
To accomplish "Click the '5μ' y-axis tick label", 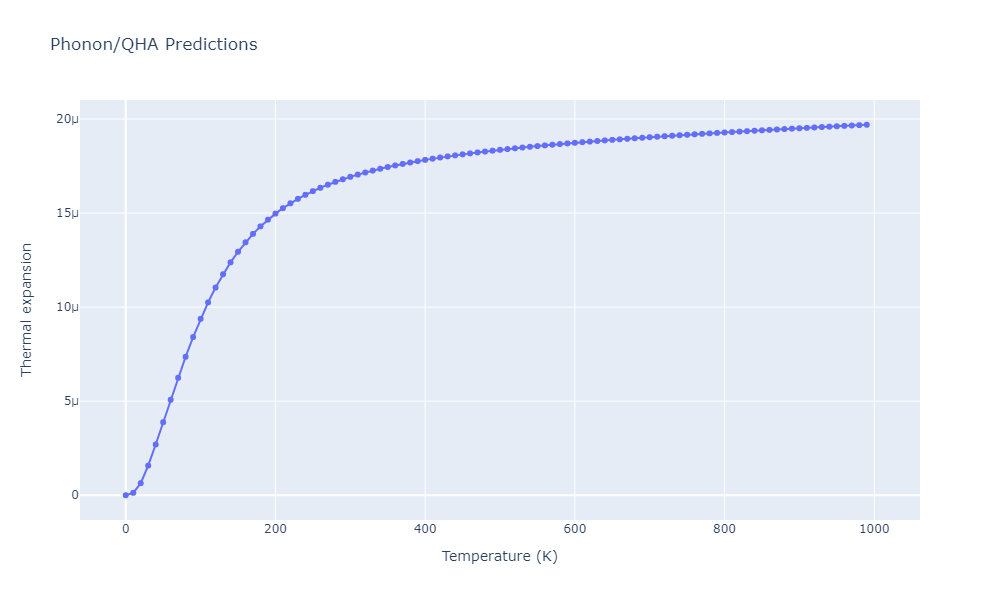I will click(71, 401).
